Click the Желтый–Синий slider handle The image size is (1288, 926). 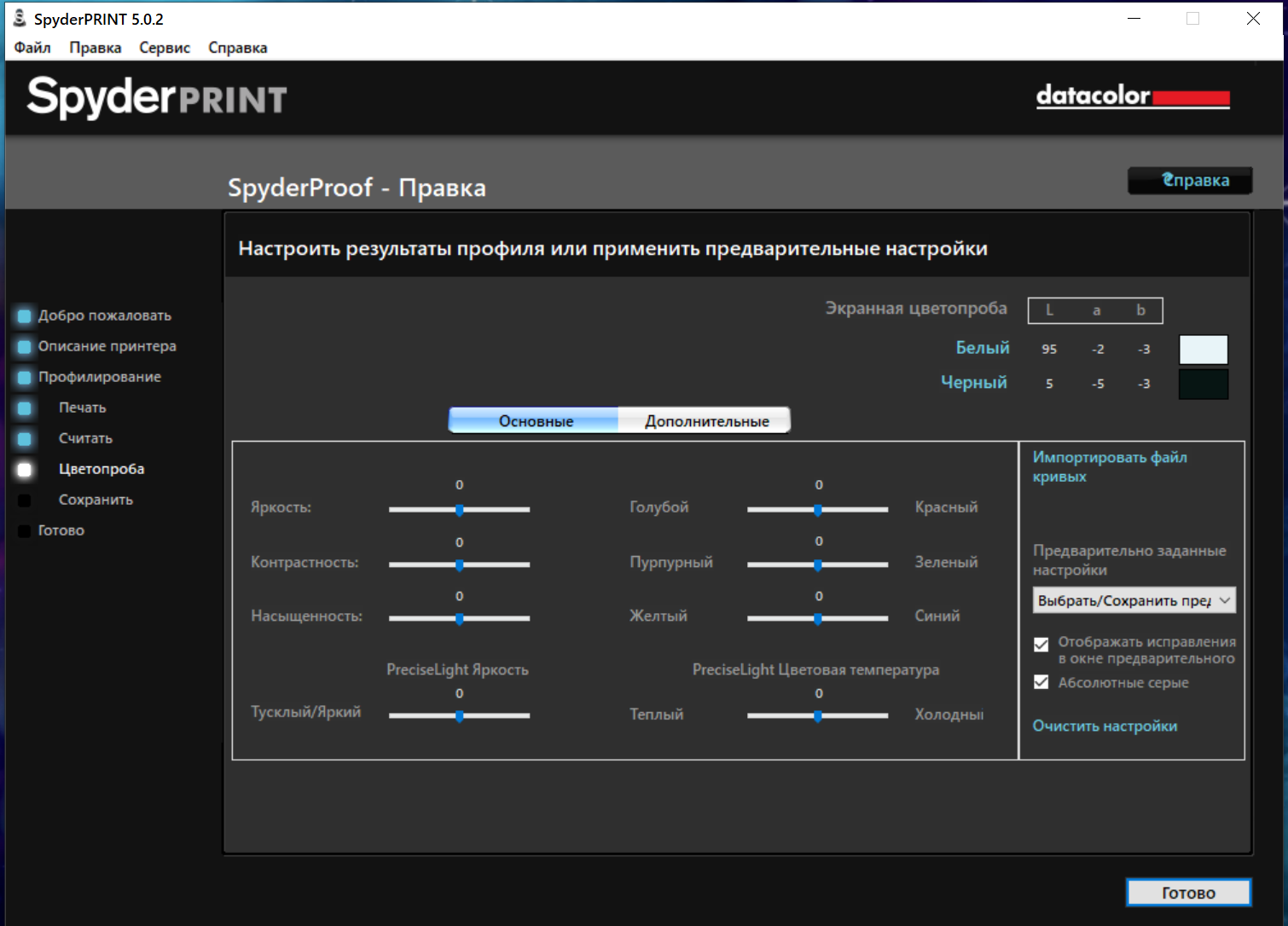(818, 619)
